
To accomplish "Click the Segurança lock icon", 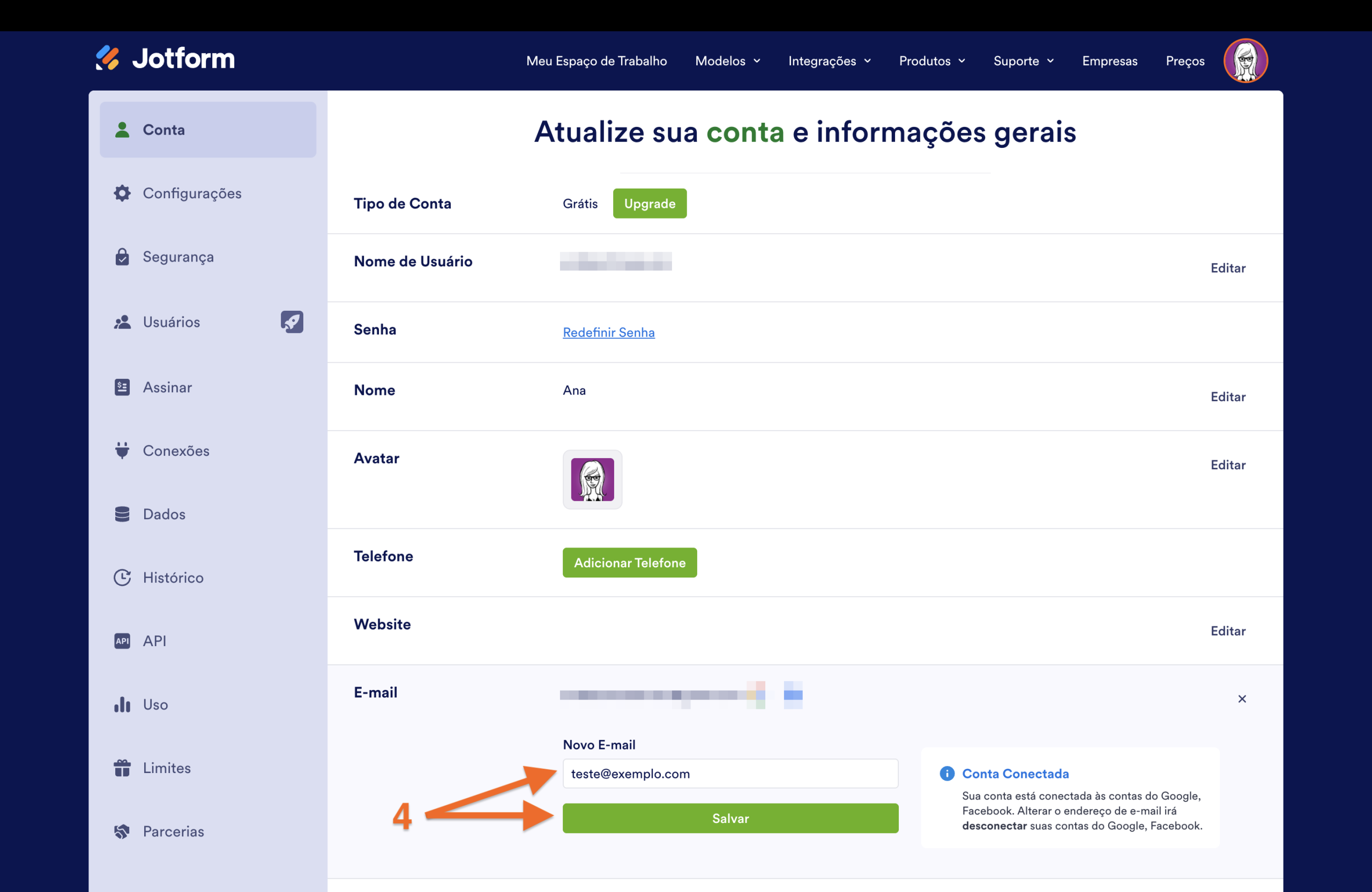I will tap(122, 257).
